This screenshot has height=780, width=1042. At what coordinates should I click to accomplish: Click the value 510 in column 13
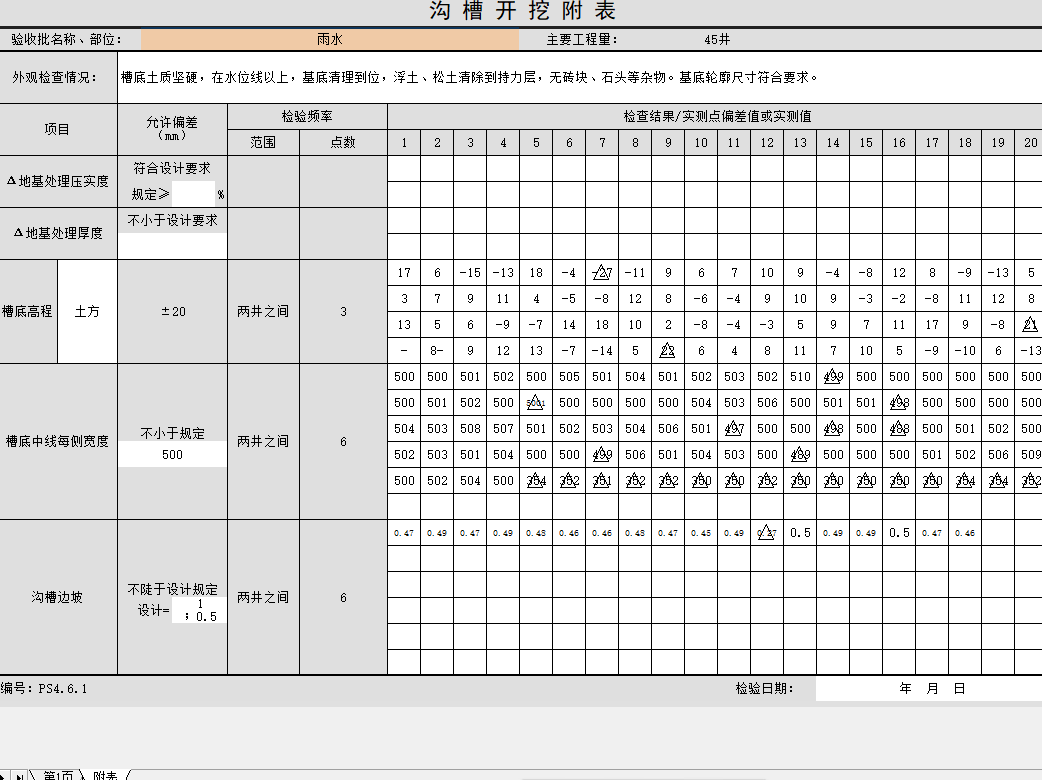click(x=799, y=377)
